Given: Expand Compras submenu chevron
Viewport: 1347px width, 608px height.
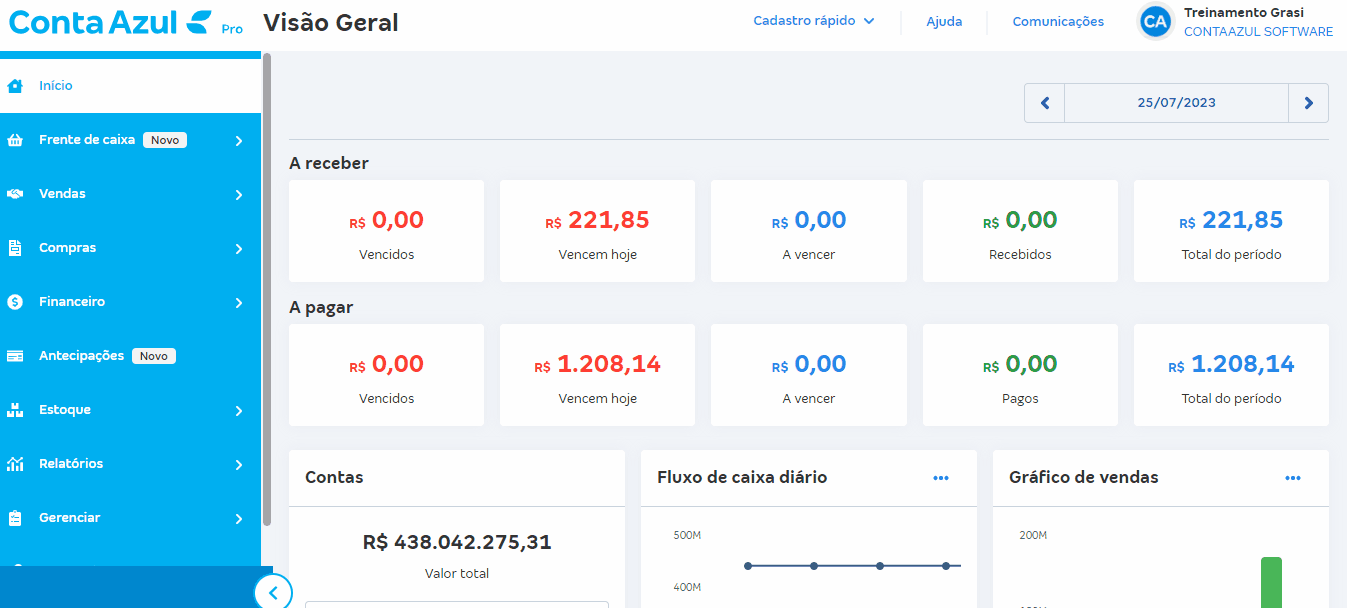Looking at the screenshot, I should [x=239, y=249].
